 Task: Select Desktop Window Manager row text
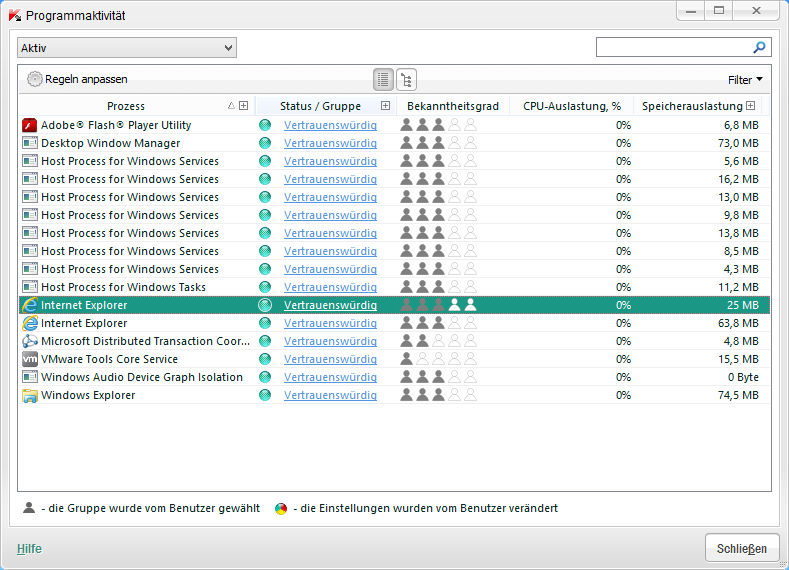click(110, 143)
